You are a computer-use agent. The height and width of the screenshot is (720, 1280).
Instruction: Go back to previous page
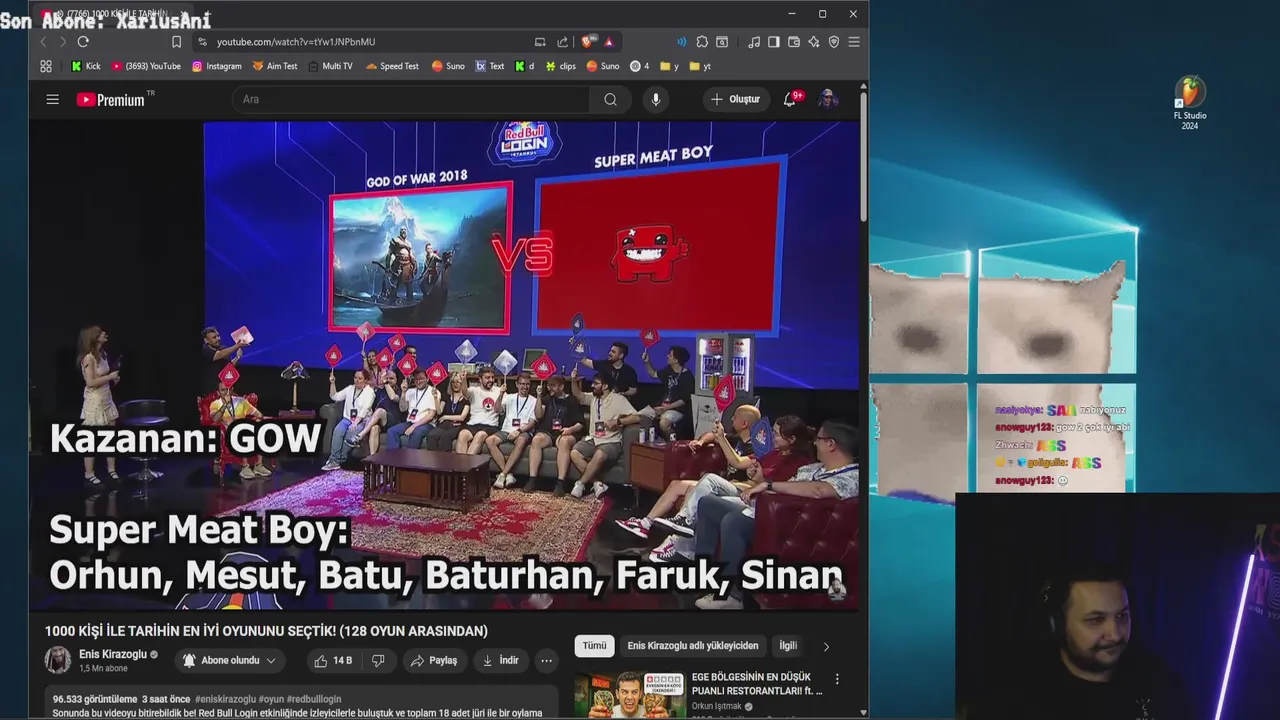pyautogui.click(x=43, y=42)
